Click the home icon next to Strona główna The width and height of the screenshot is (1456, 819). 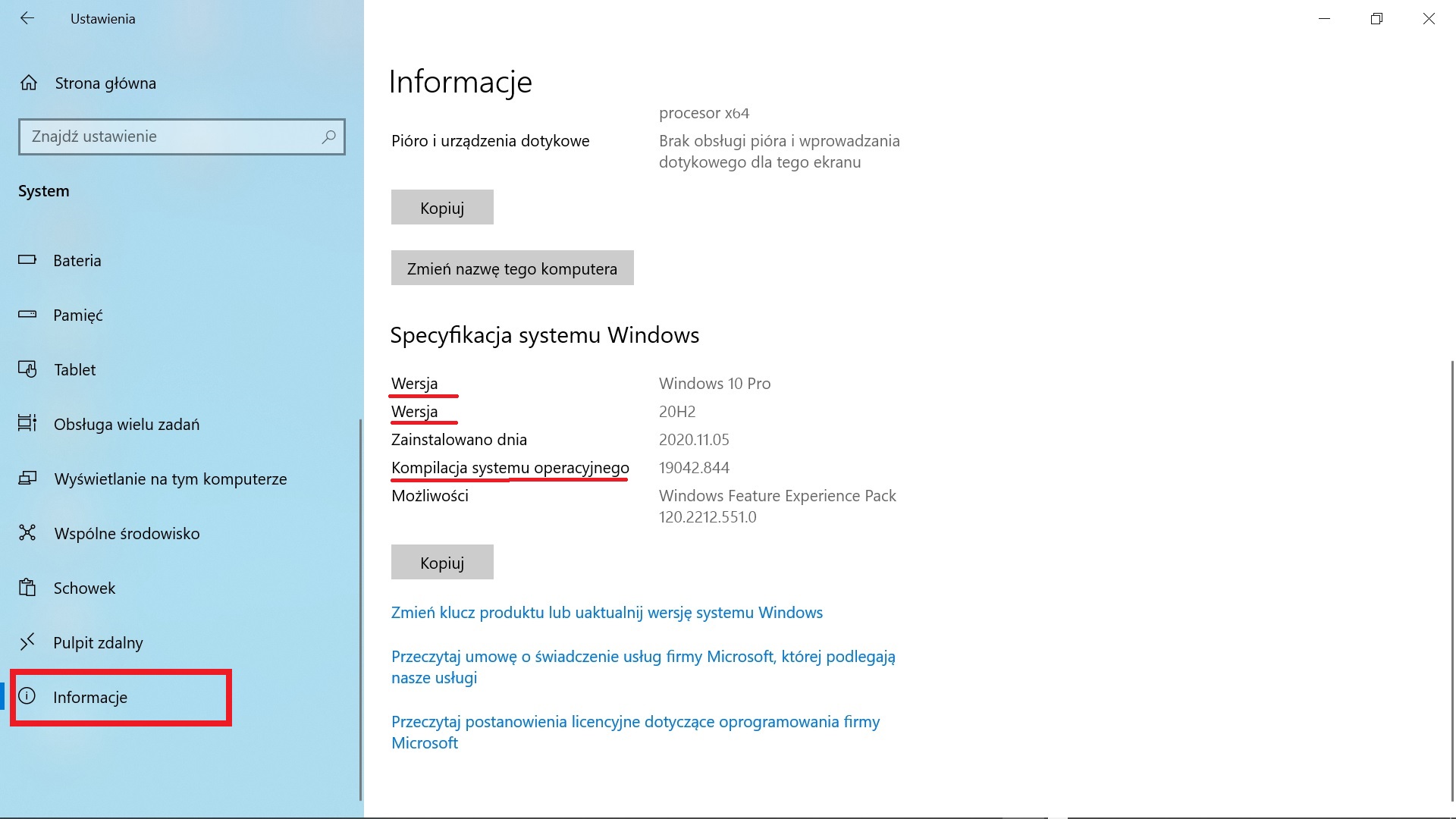click(x=30, y=83)
